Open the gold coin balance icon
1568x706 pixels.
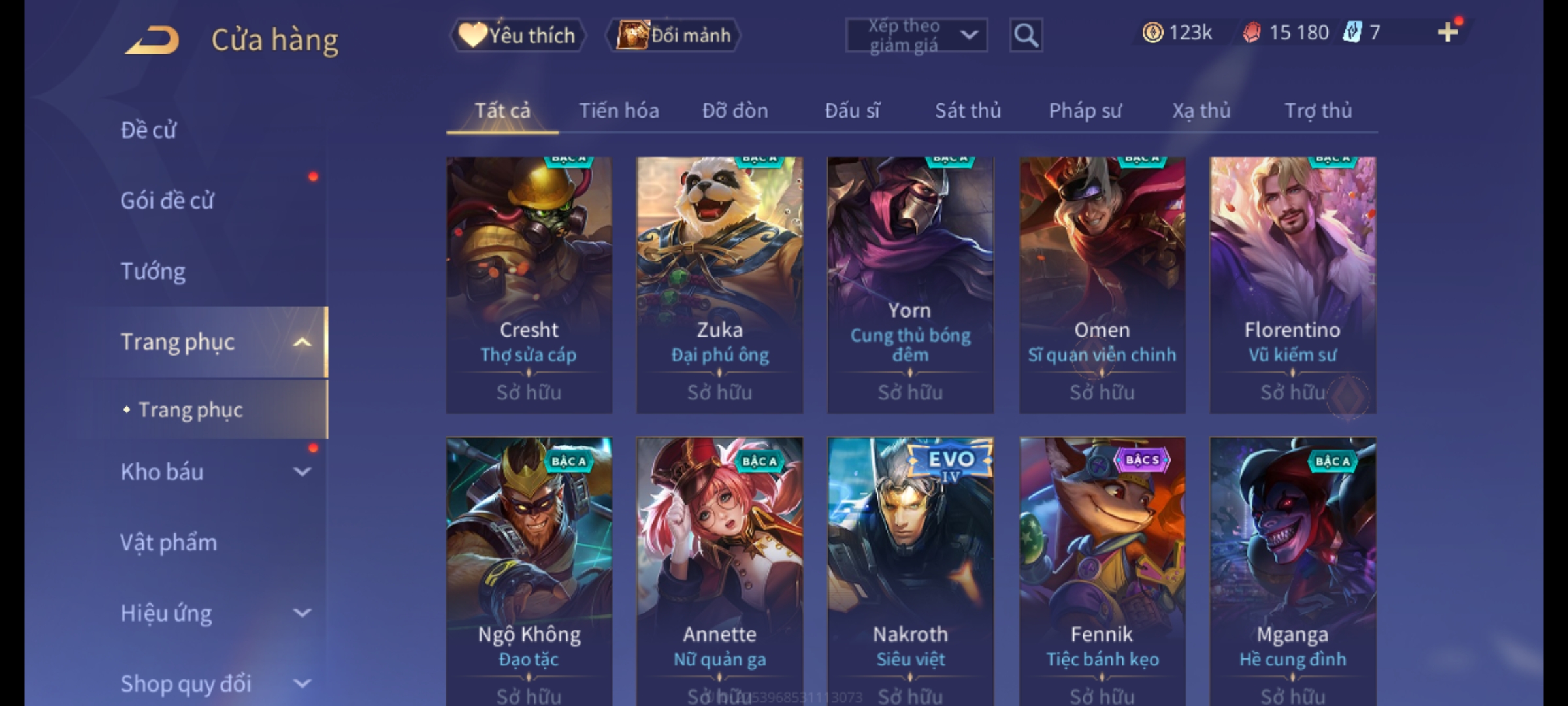pyautogui.click(x=1152, y=32)
